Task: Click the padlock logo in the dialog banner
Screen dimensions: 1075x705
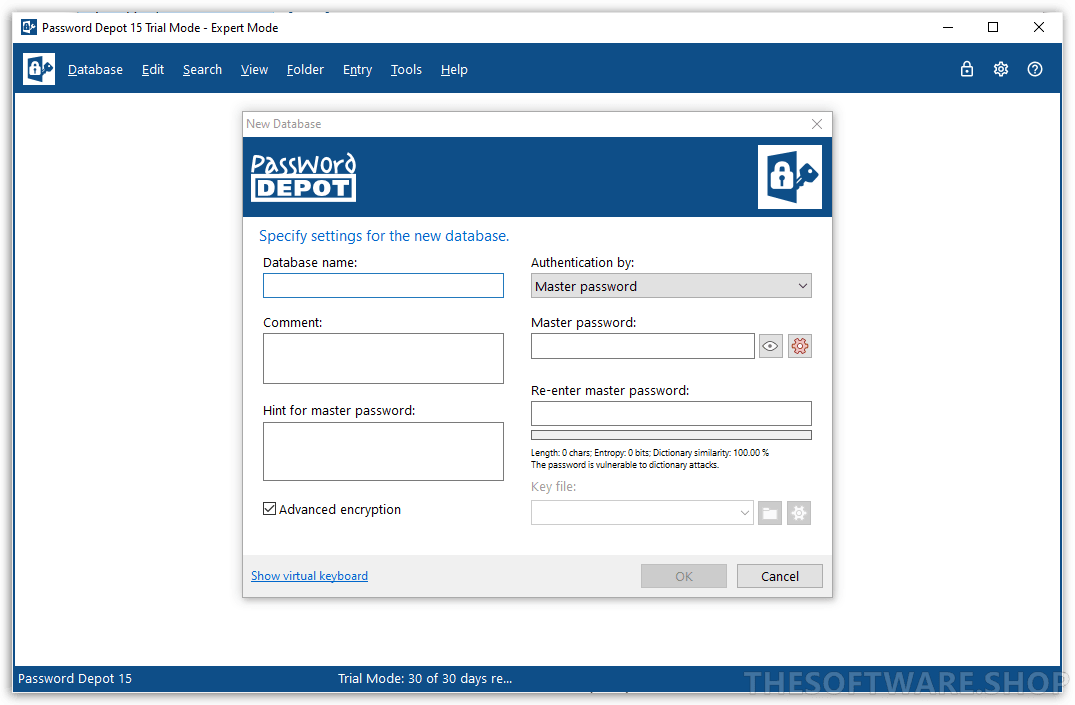Action: click(x=790, y=177)
